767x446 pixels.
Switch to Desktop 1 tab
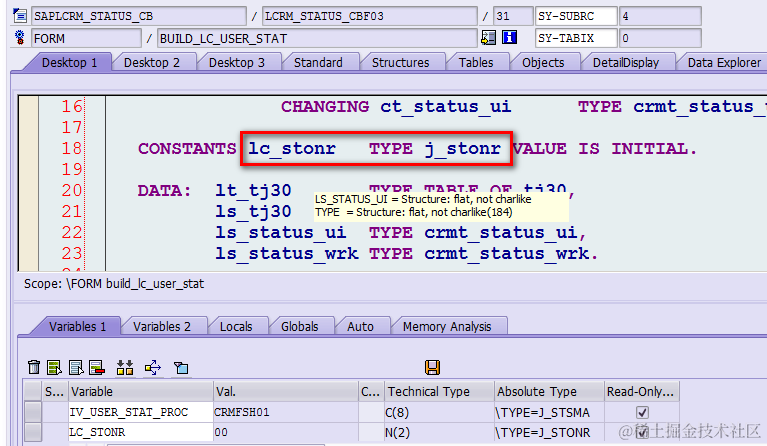point(69,63)
